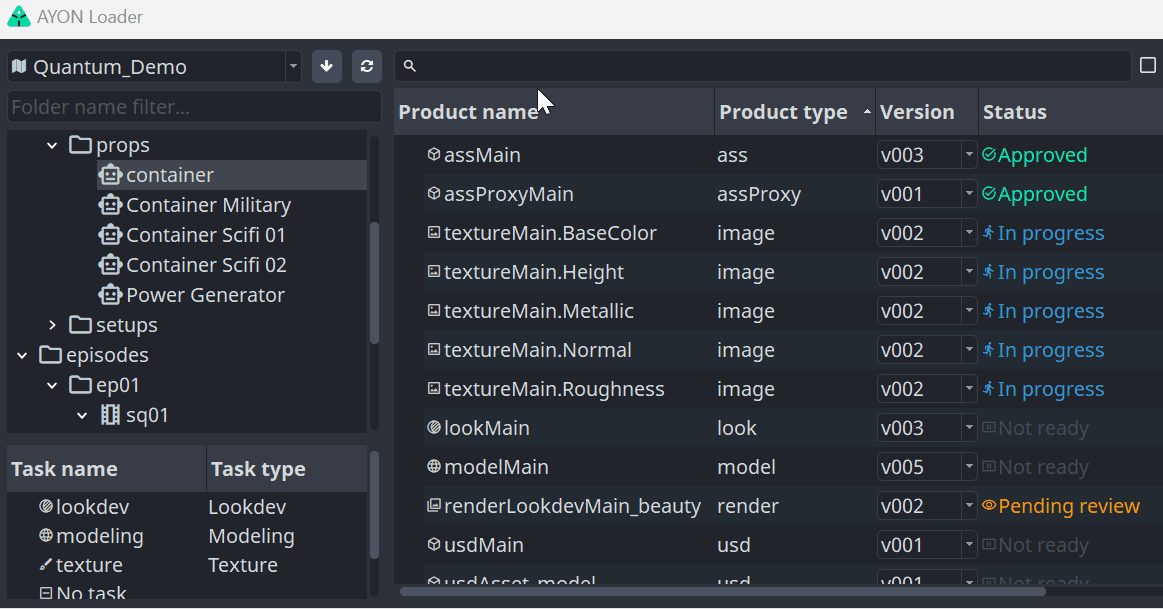Click the refresh icon button
Image resolution: width=1163 pixels, height=609 pixels.
point(366,67)
